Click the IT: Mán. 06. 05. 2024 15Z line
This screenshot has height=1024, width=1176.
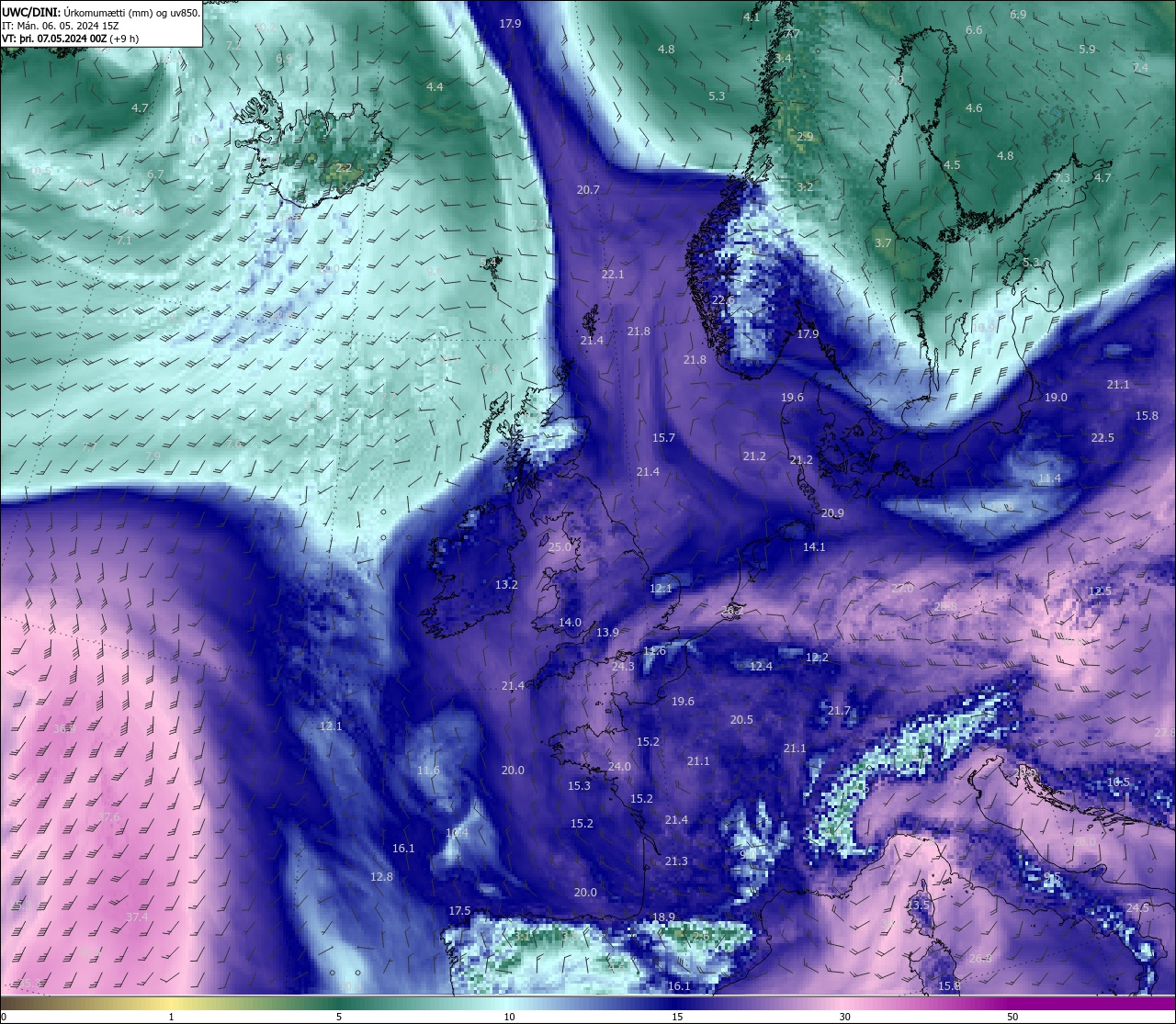(61, 26)
